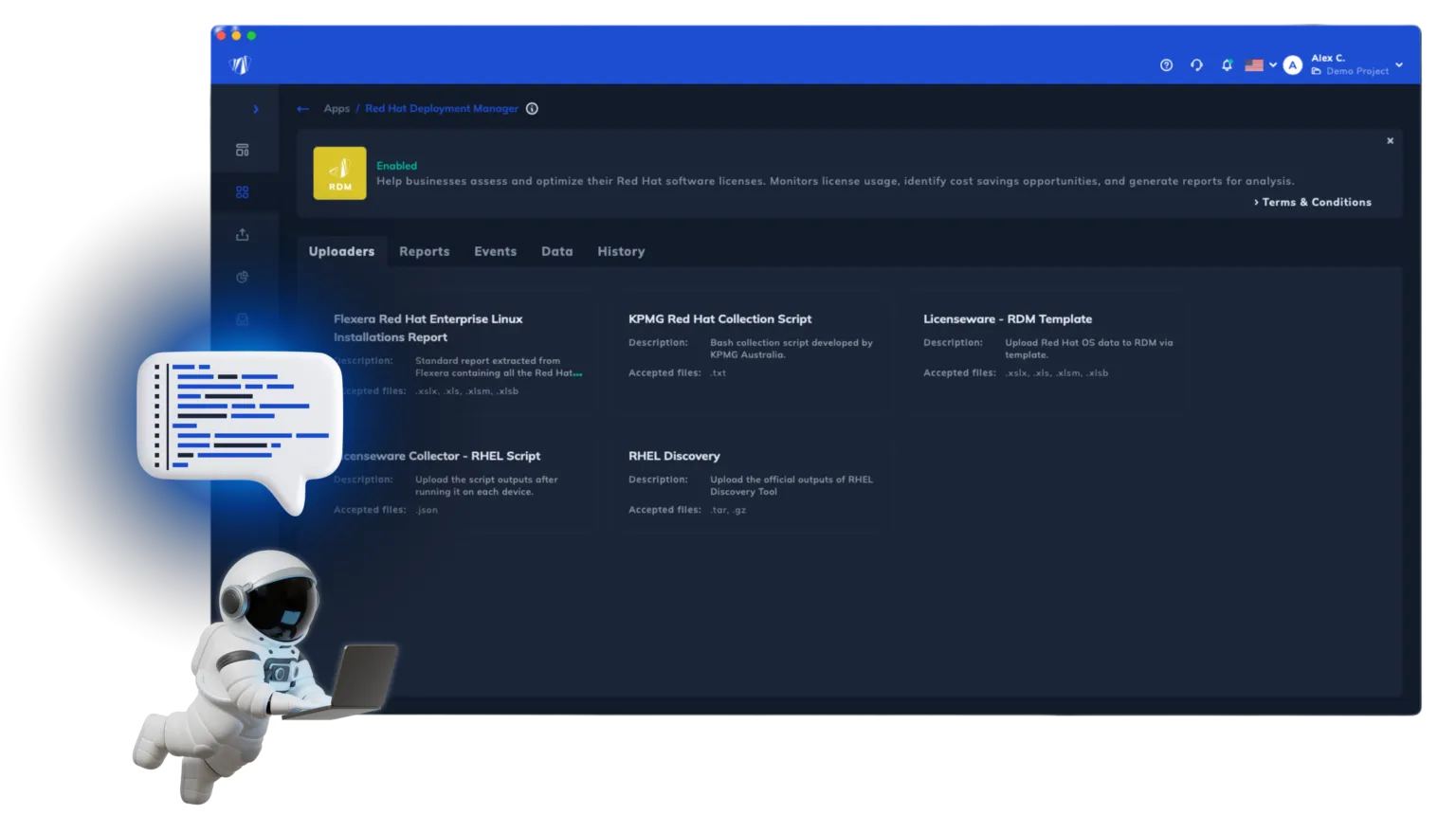Switch to the Reports tab

click(x=424, y=251)
